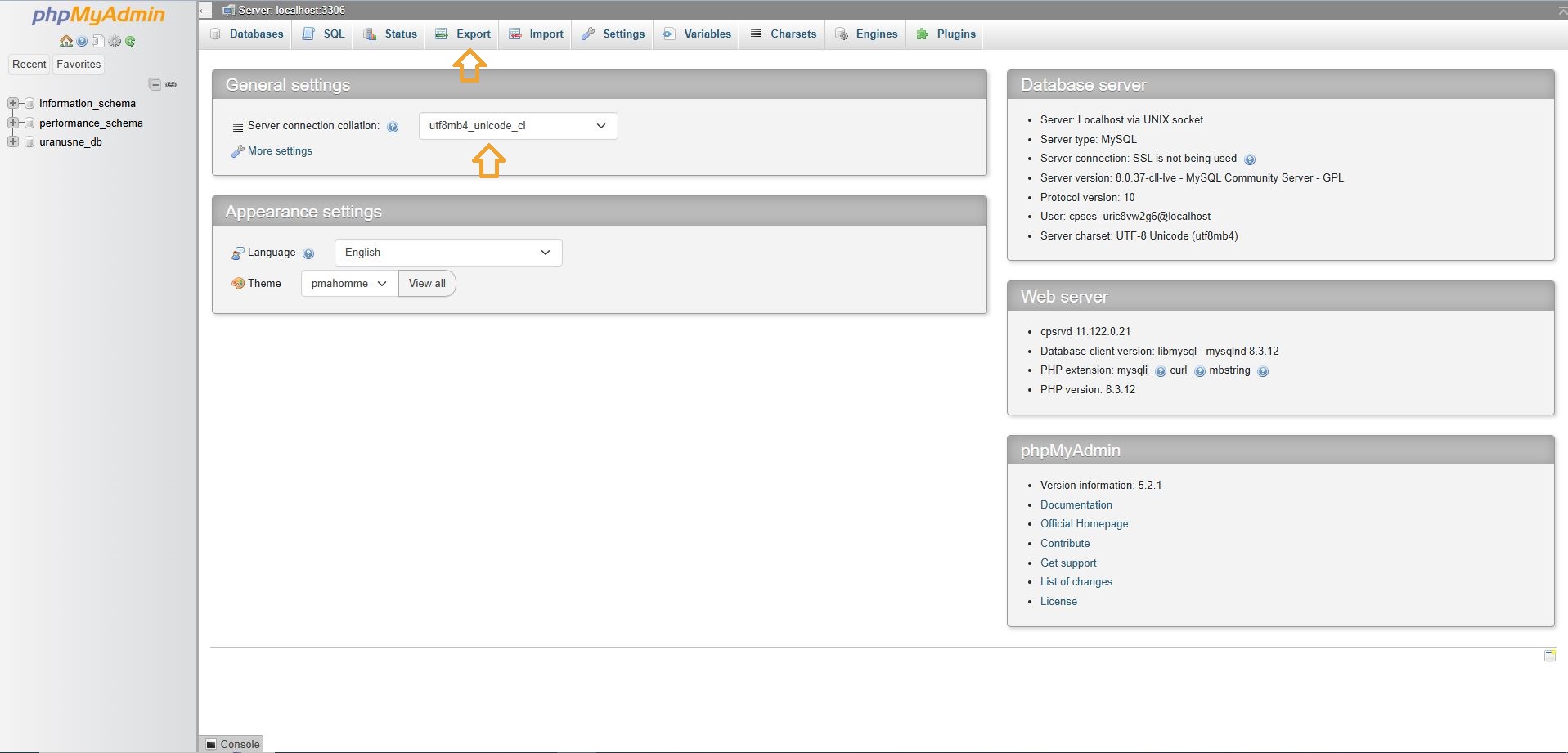Screen dimensions: 1568x753
Task: Open the Contribute link
Action: (1065, 544)
